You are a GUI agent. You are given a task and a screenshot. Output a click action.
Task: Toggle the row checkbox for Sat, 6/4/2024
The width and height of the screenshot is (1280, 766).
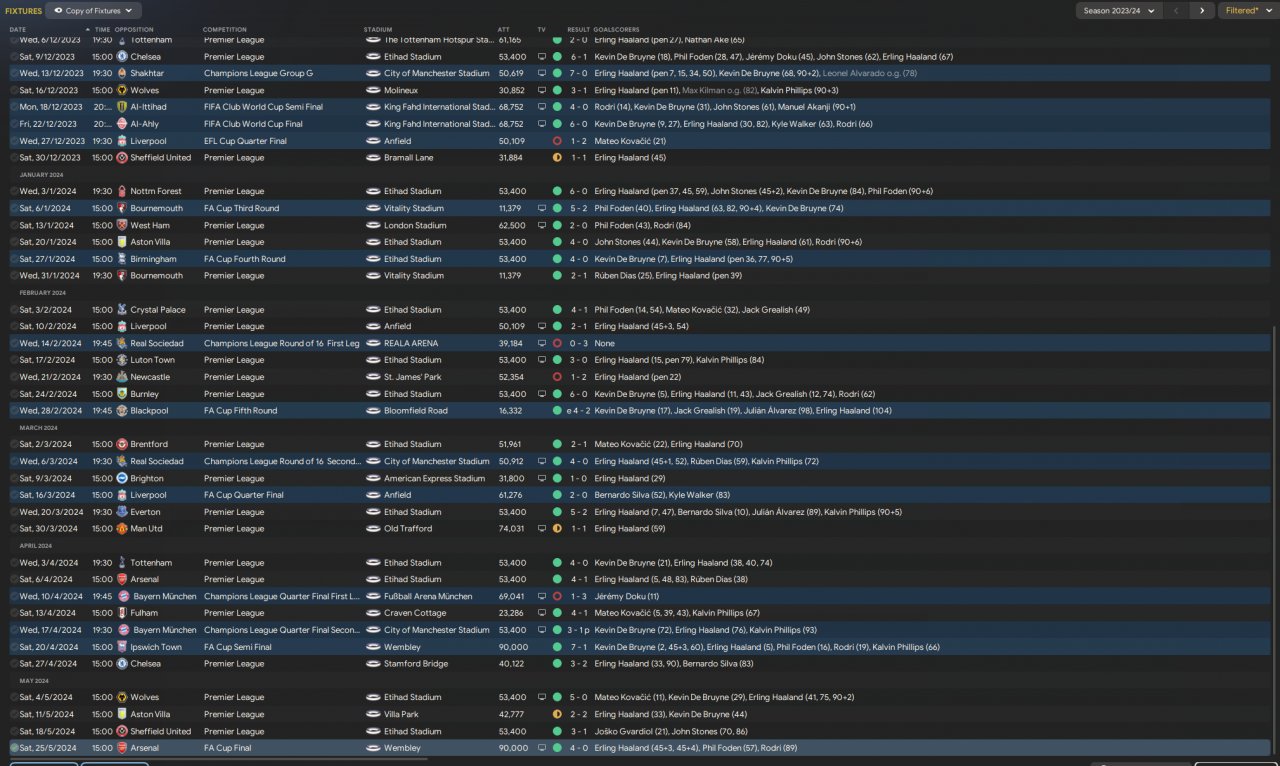click(14, 579)
